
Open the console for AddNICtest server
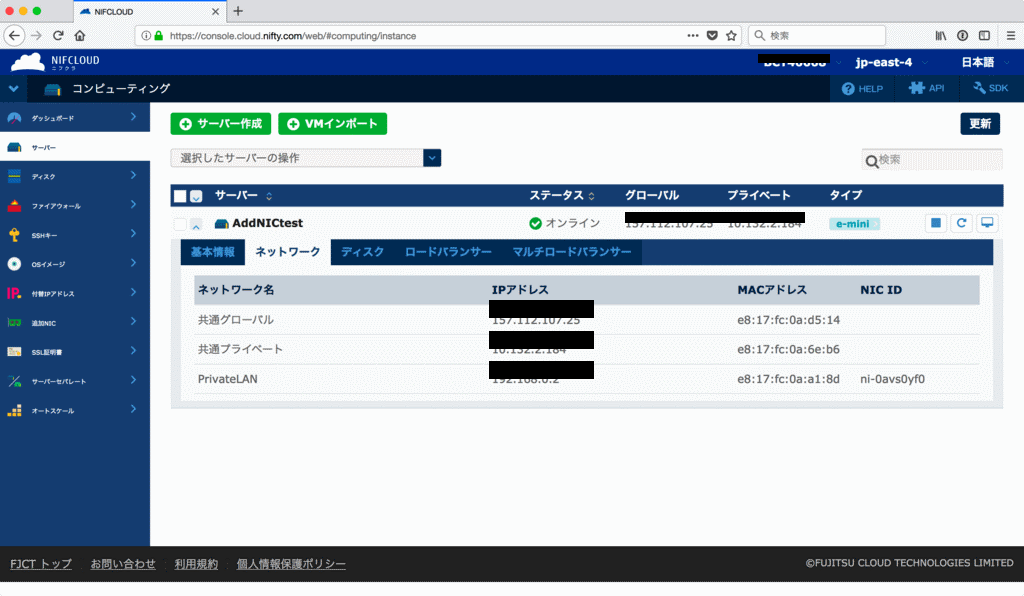point(987,223)
